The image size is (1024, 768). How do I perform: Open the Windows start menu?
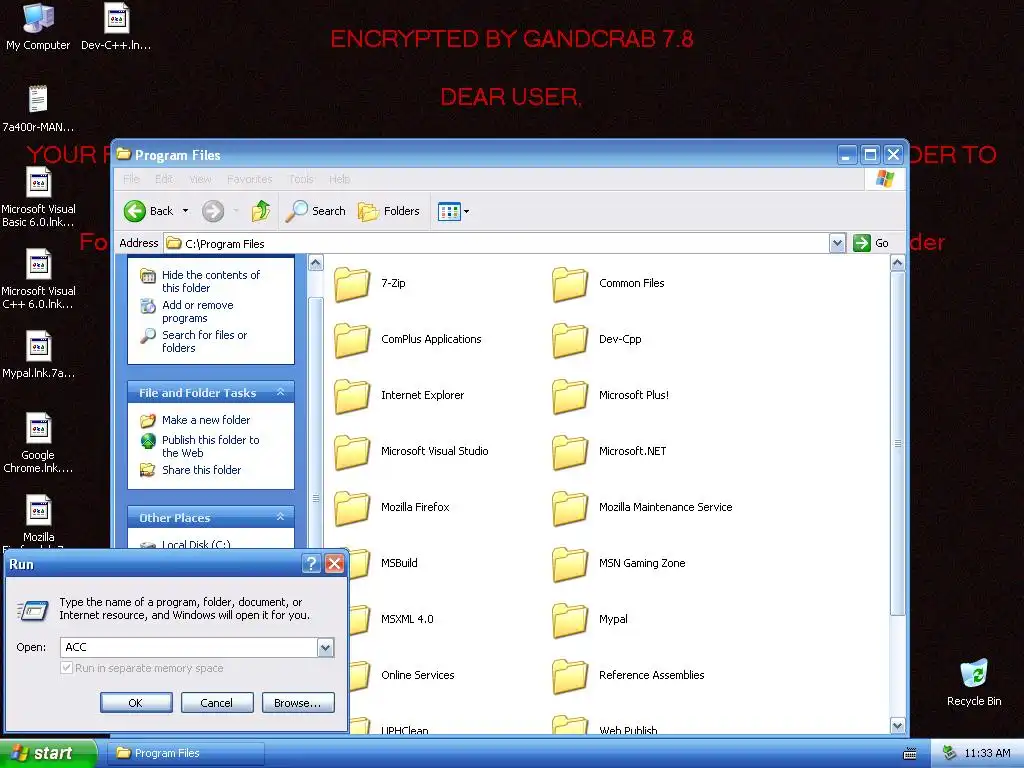coord(48,753)
